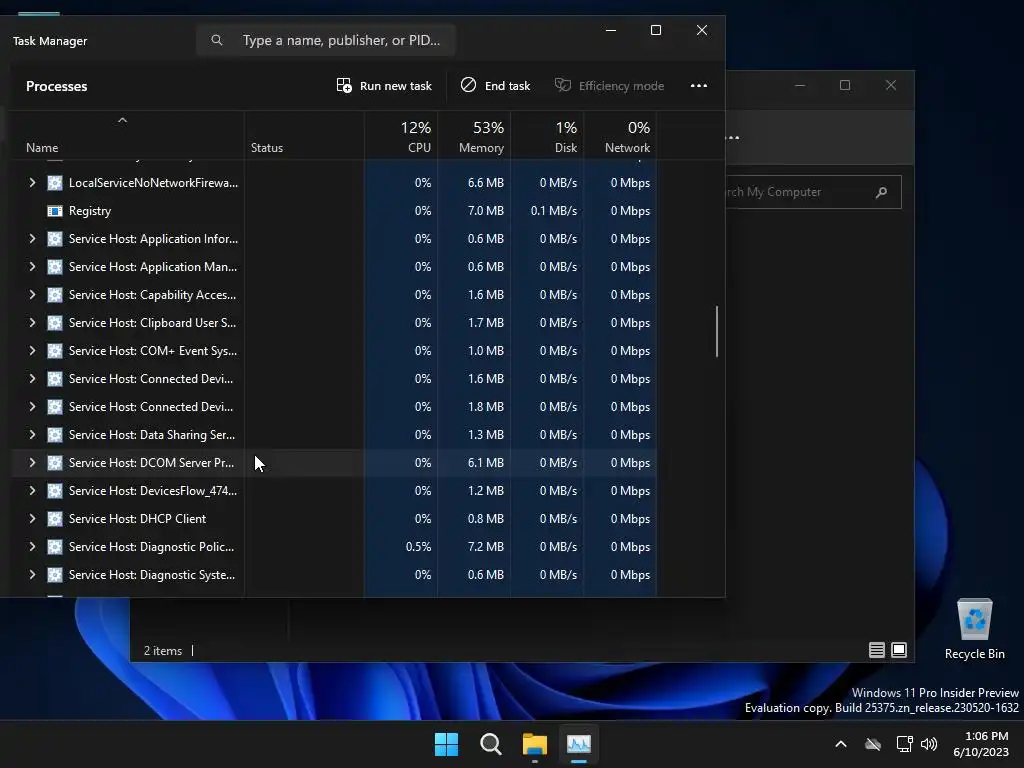Open the network tray icon

[x=904, y=744]
